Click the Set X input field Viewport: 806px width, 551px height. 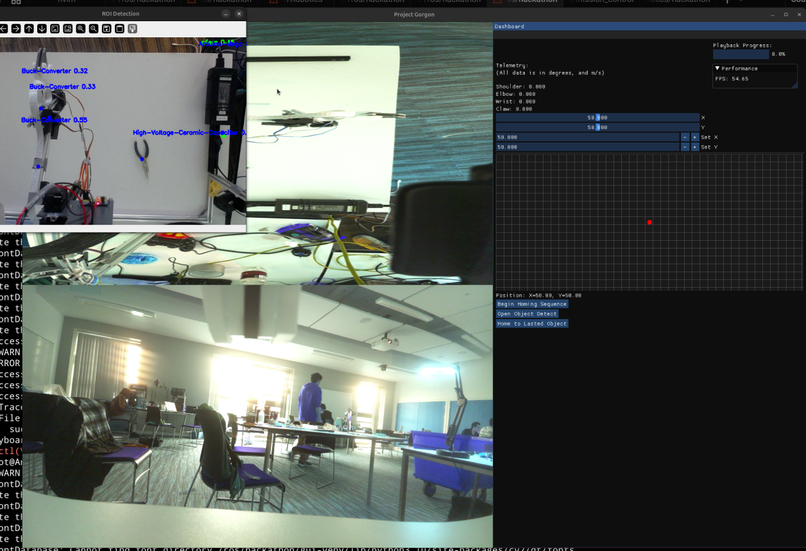[x=587, y=137]
